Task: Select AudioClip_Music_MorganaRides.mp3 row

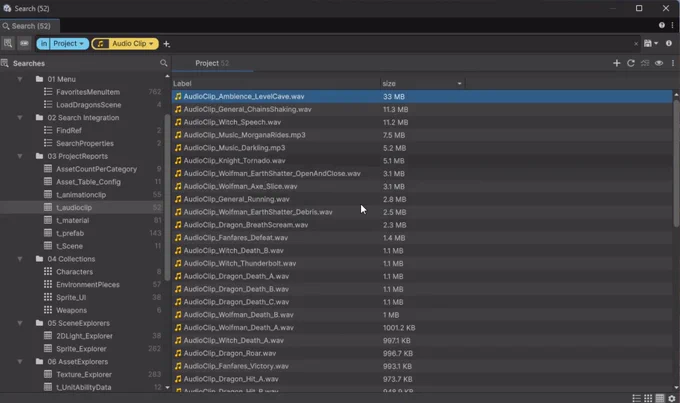Action: [422, 135]
